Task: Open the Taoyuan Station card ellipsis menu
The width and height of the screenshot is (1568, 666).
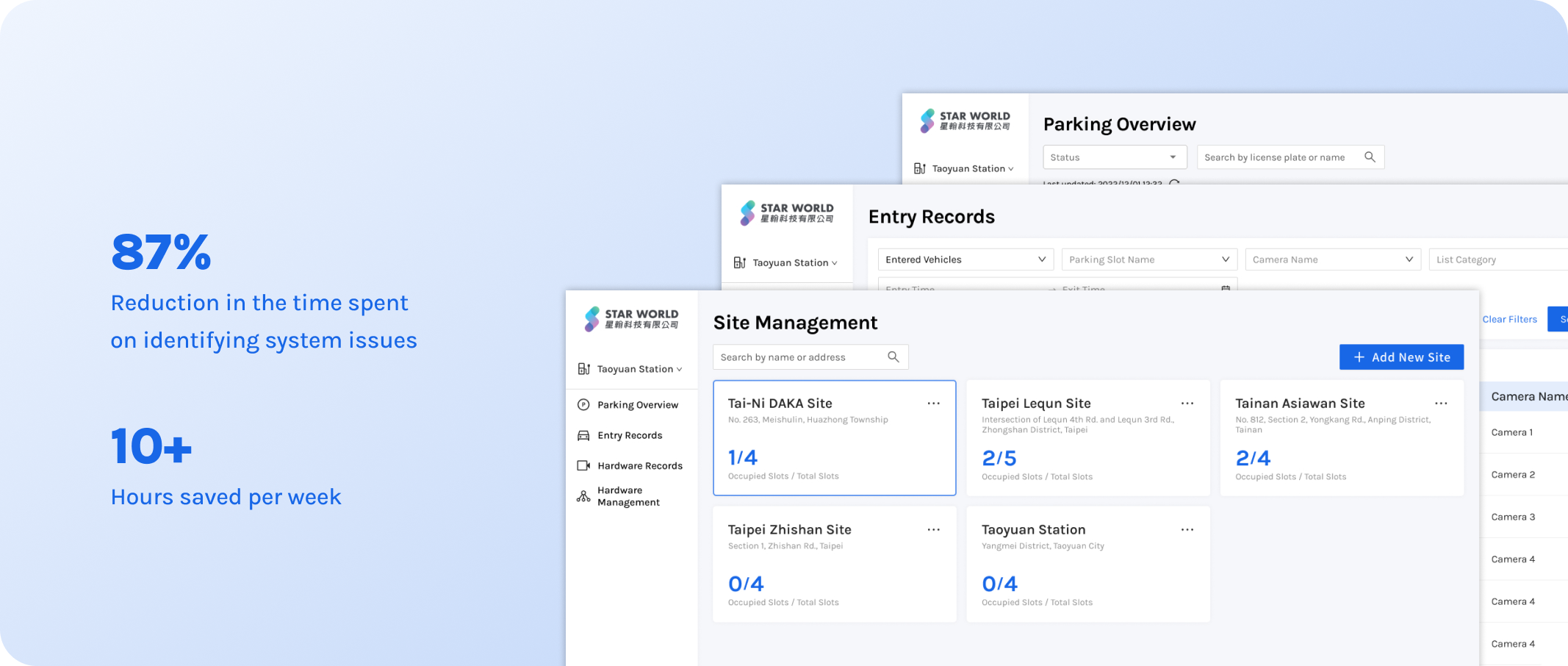Action: (x=1187, y=529)
